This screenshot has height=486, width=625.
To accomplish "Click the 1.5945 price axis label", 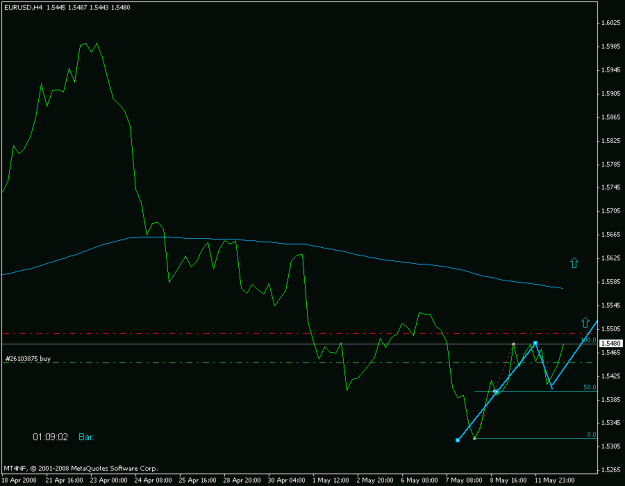I will point(611,70).
